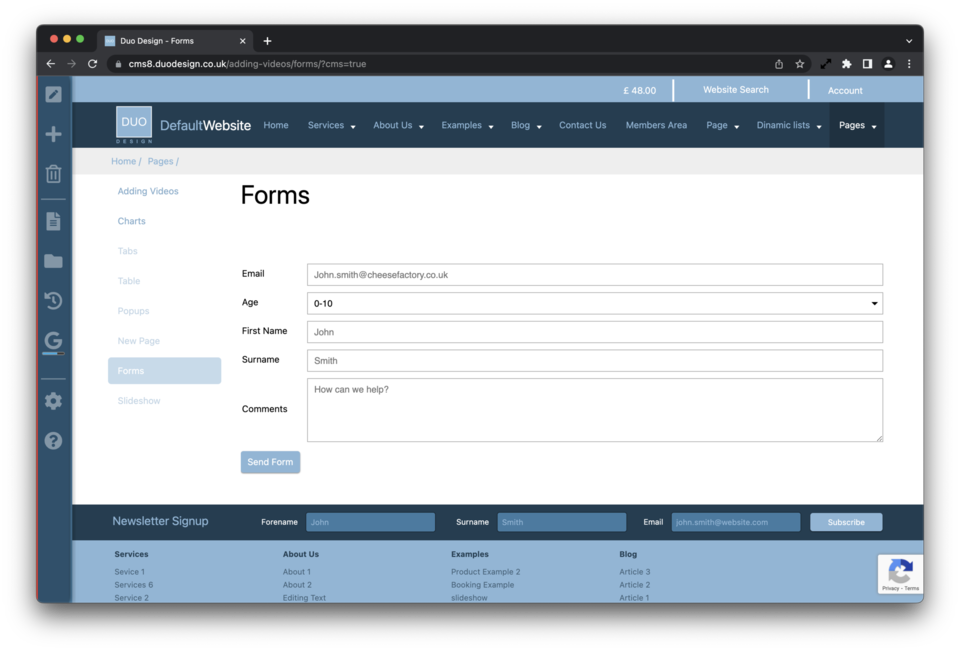This screenshot has width=960, height=651.
Task: Go to Home in the navigation bar
Action: (276, 125)
